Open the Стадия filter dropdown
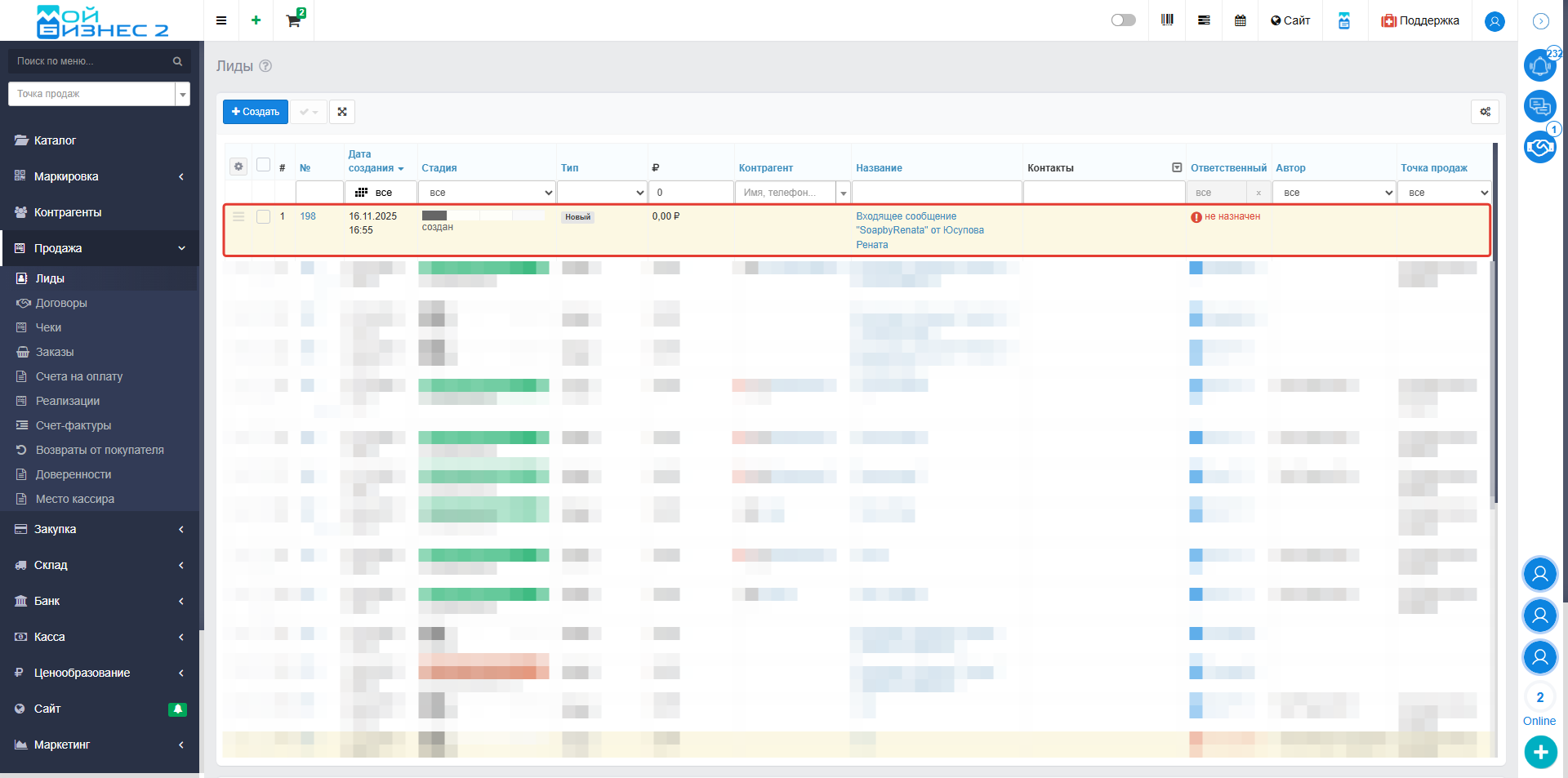 pyautogui.click(x=488, y=193)
